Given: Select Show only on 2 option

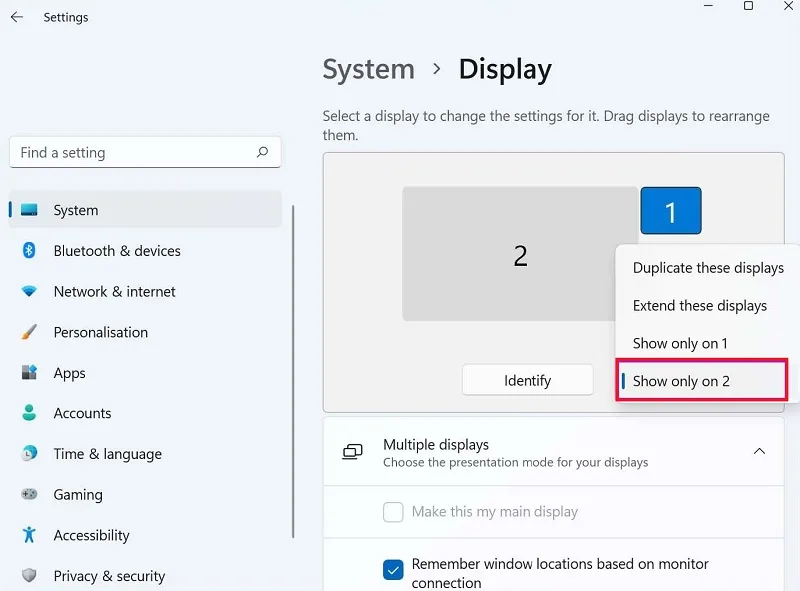Looking at the screenshot, I should click(x=702, y=380).
